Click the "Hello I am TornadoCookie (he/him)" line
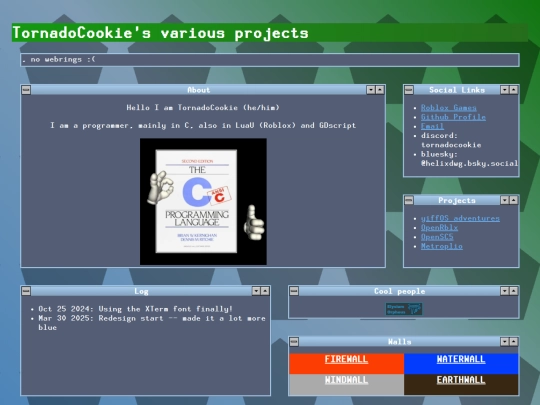This screenshot has height=405, width=540. 203,107
